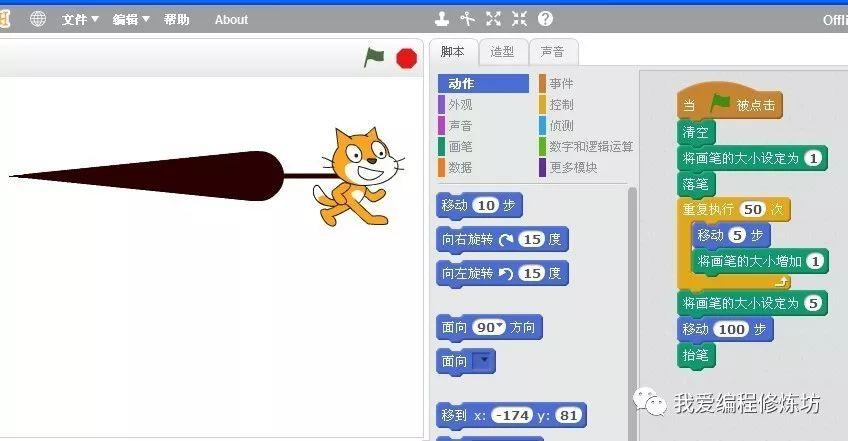Screen dimensions: 848x441
Task: Edit the 50 repeat count field
Action: [x=753, y=209]
